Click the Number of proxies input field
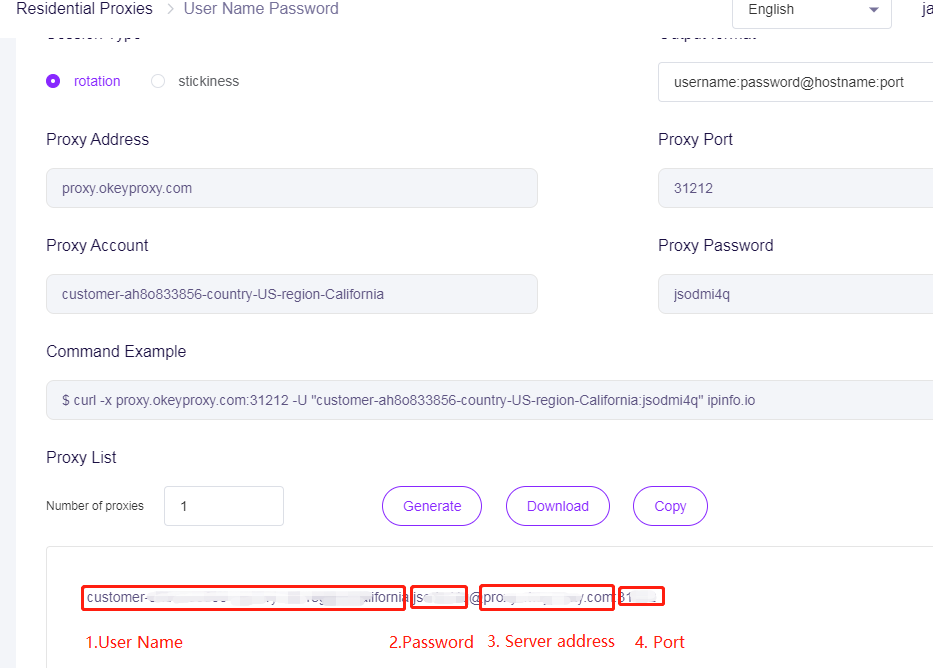Viewport: 933px width, 668px height. point(224,506)
